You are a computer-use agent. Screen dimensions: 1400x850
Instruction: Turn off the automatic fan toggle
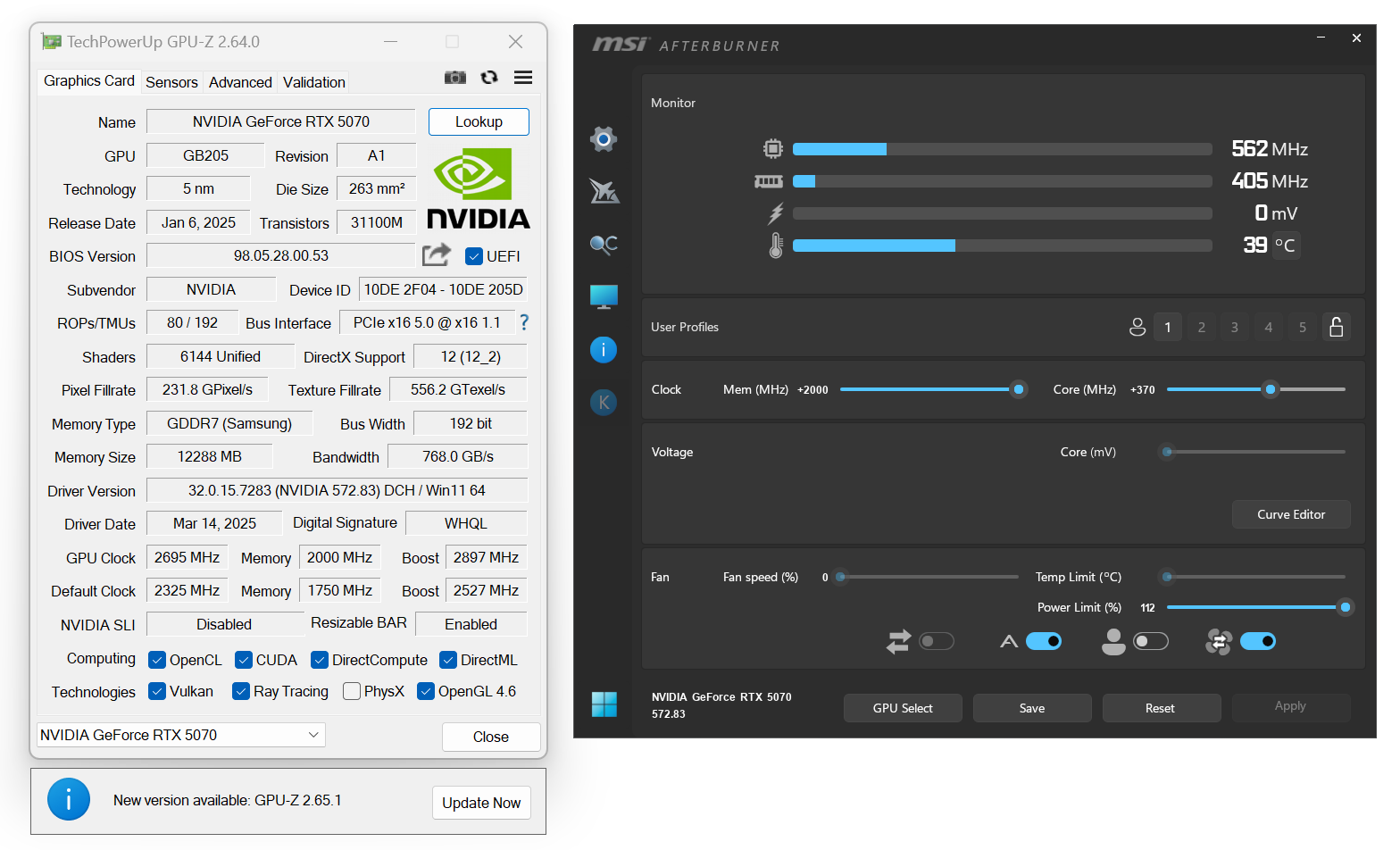[x=1043, y=641]
